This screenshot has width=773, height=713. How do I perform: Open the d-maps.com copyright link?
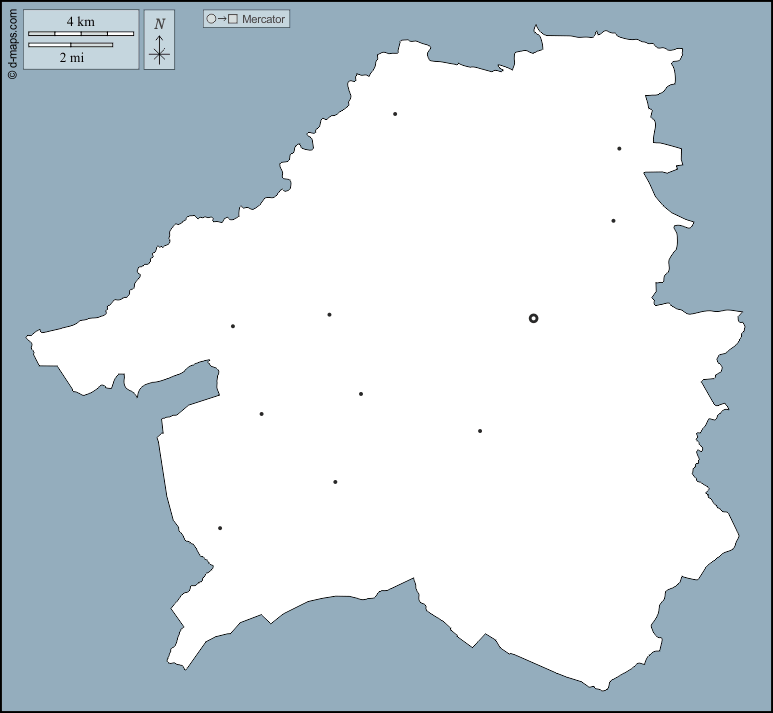click(11, 40)
